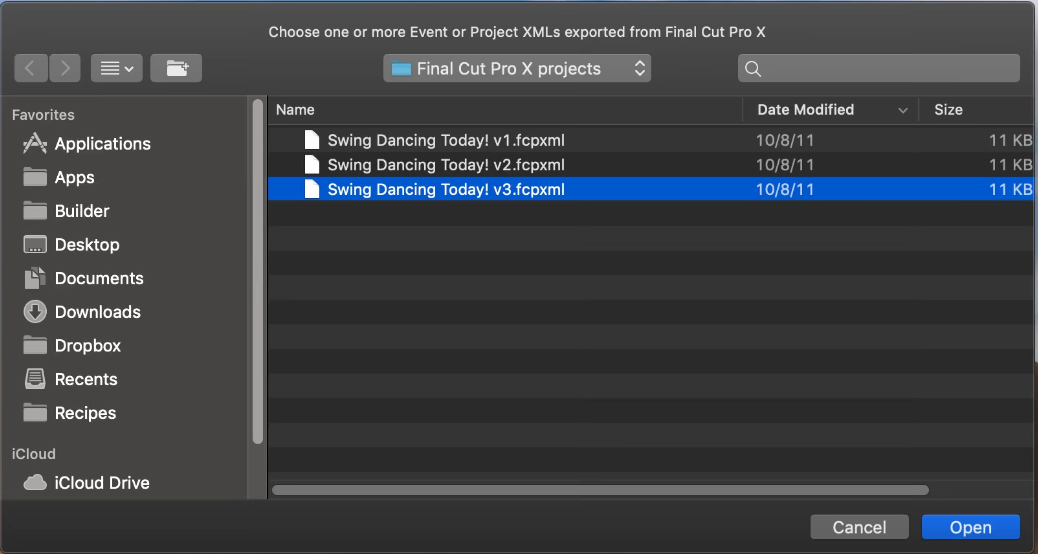Image resolution: width=1038 pixels, height=554 pixels.
Task: Open the Desktop location in the sidebar
Action: (x=86, y=245)
